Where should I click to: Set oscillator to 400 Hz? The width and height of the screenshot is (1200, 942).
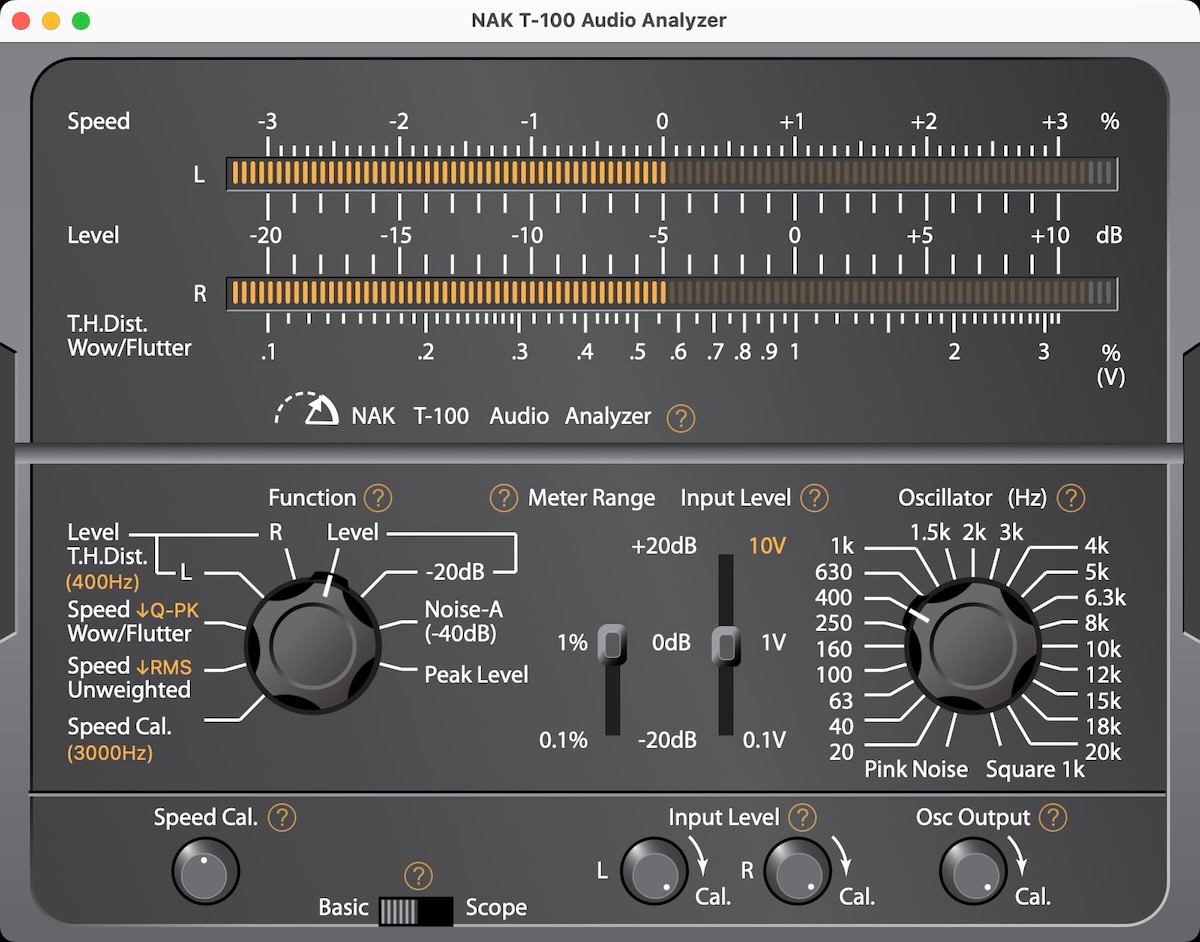(x=834, y=598)
